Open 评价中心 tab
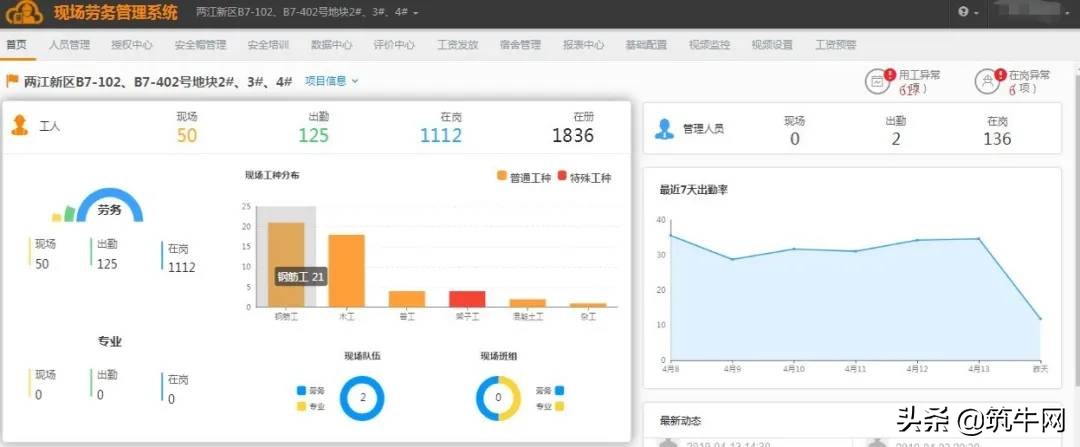Screen dimensions: 1080x447 point(394,45)
